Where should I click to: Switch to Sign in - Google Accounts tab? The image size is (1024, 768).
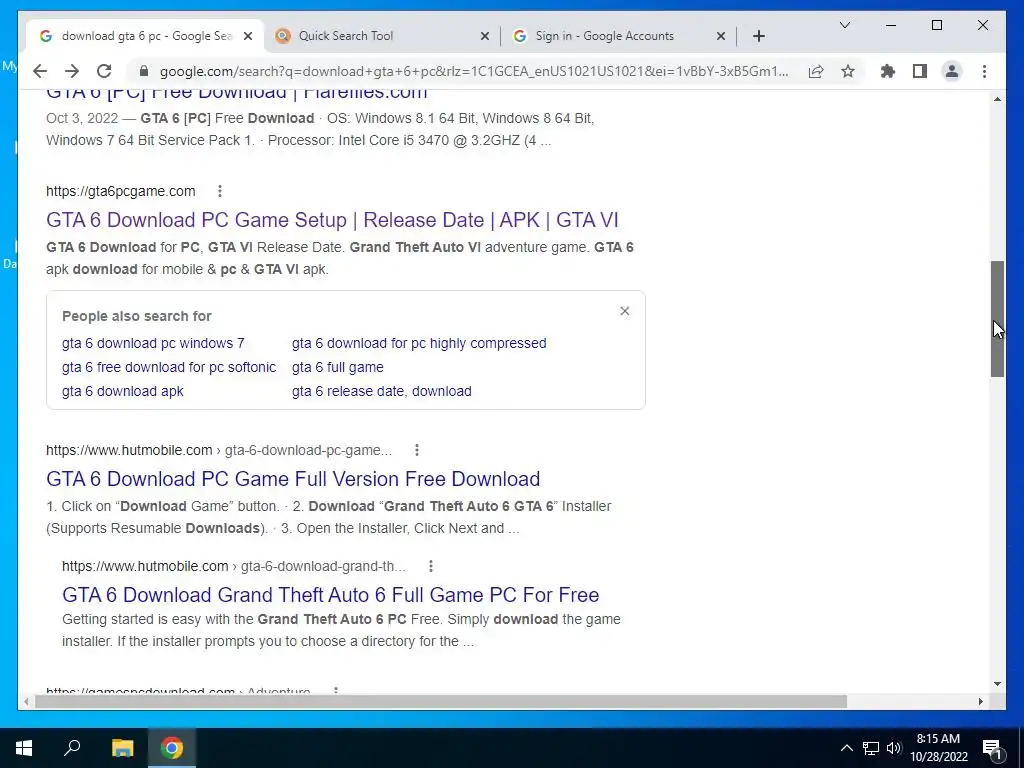point(618,36)
